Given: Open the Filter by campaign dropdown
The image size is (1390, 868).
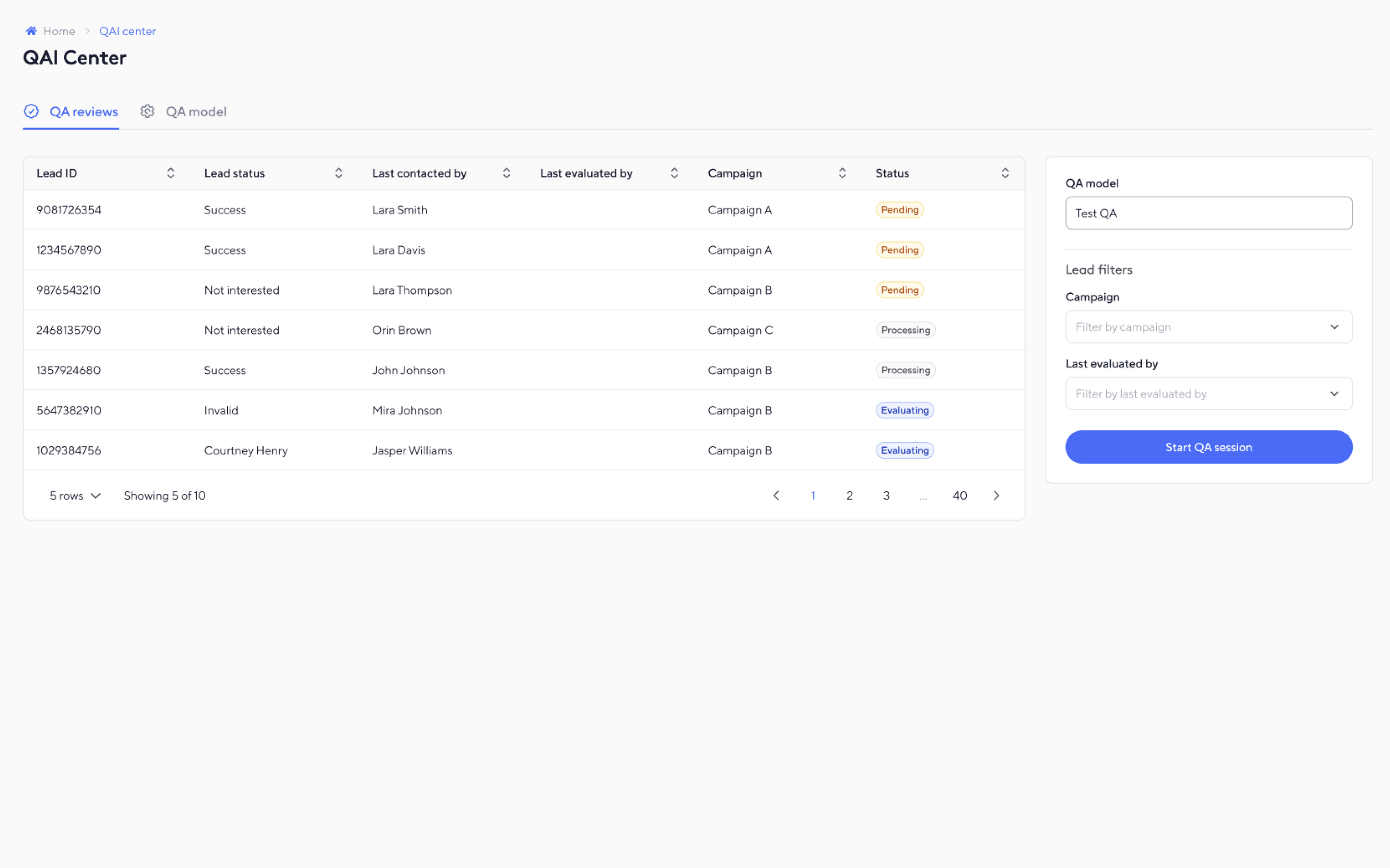Looking at the screenshot, I should (x=1208, y=327).
